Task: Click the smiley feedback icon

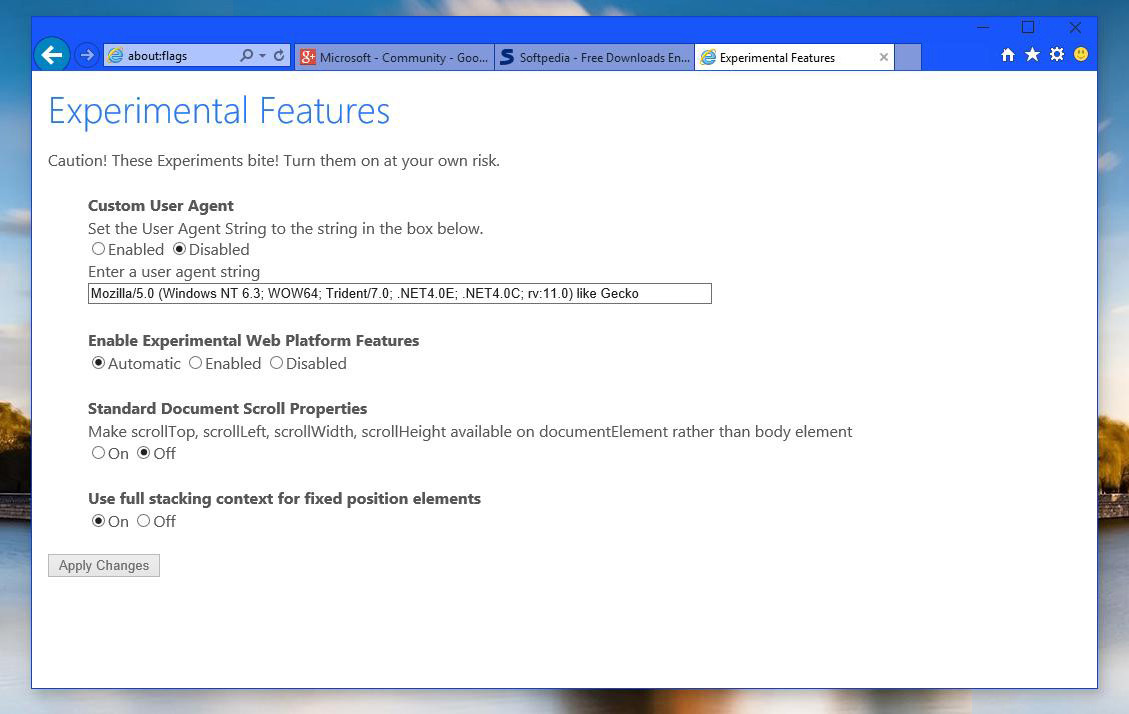Action: [1081, 55]
